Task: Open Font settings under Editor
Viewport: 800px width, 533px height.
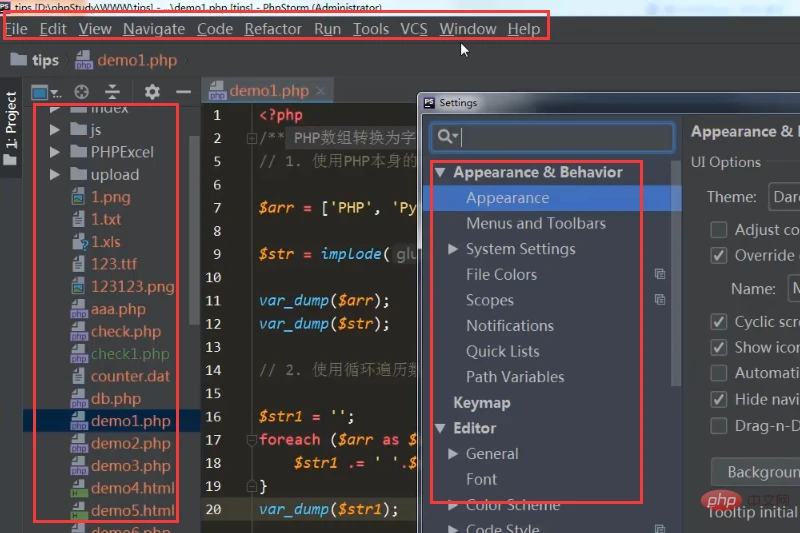Action: coord(481,479)
